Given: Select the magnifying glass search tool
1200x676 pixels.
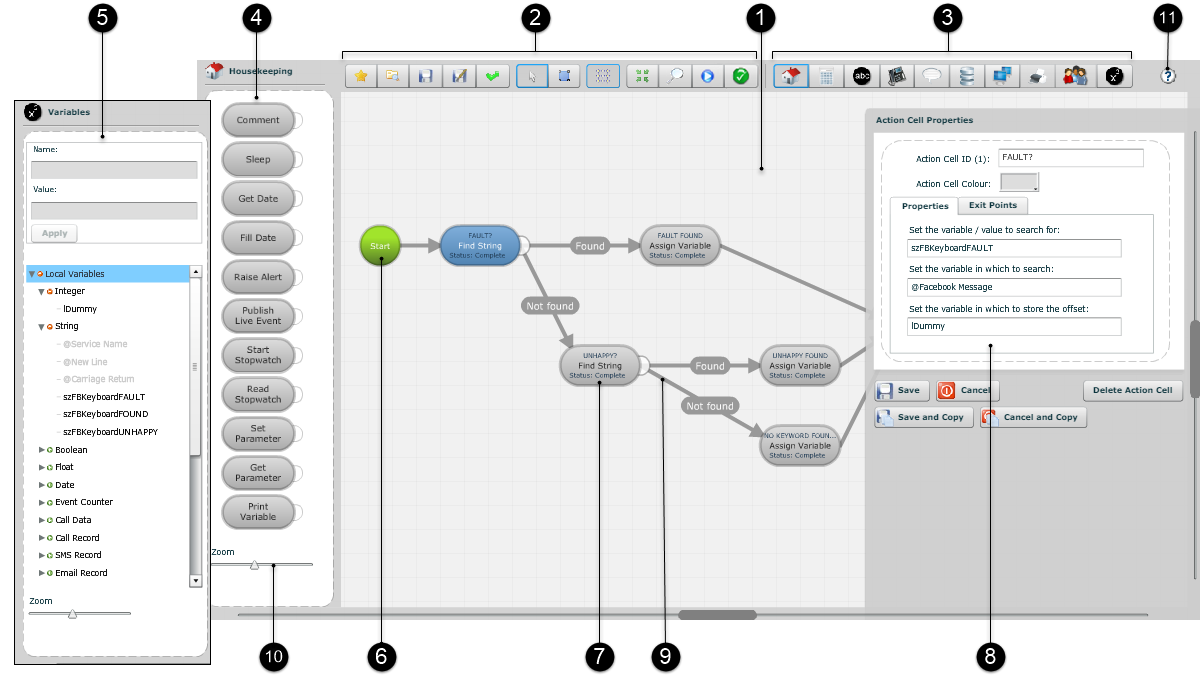Looking at the screenshot, I should pos(676,76).
